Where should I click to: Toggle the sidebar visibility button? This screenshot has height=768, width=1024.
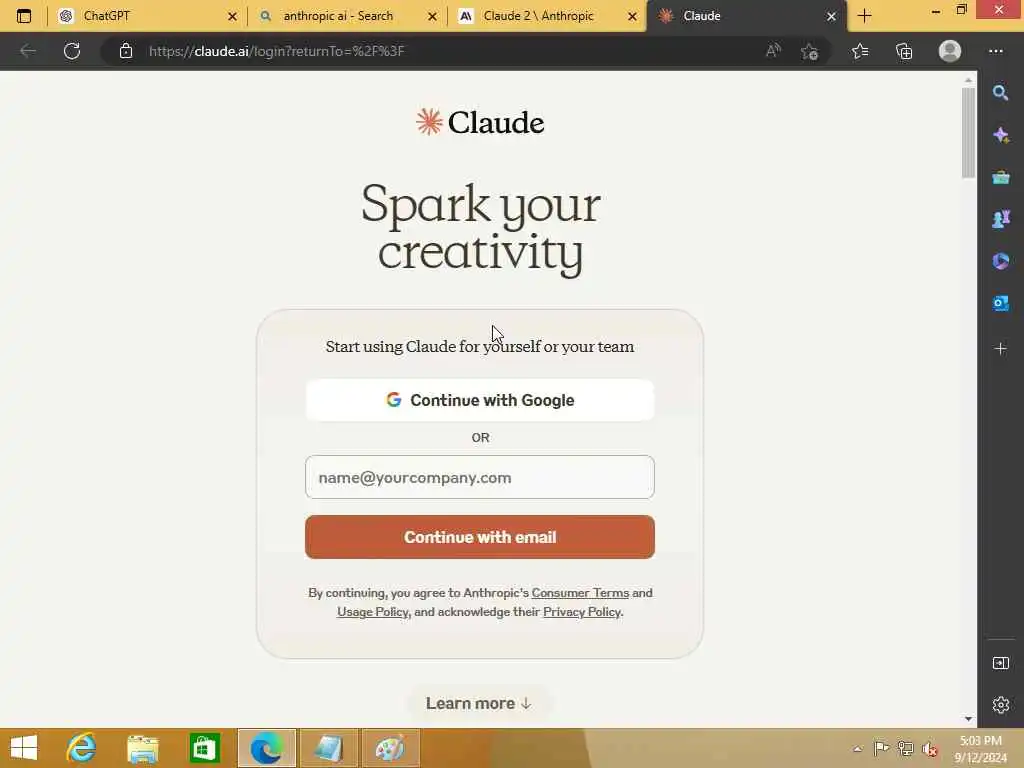tap(1000, 664)
